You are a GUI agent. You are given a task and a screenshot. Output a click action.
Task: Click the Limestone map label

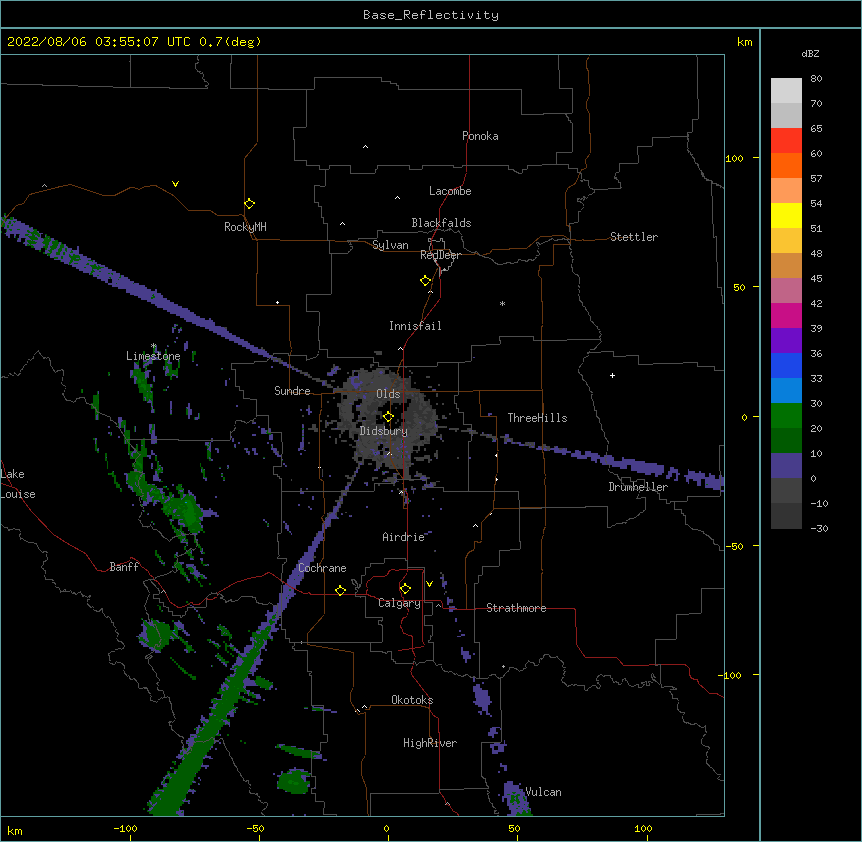[x=153, y=356]
